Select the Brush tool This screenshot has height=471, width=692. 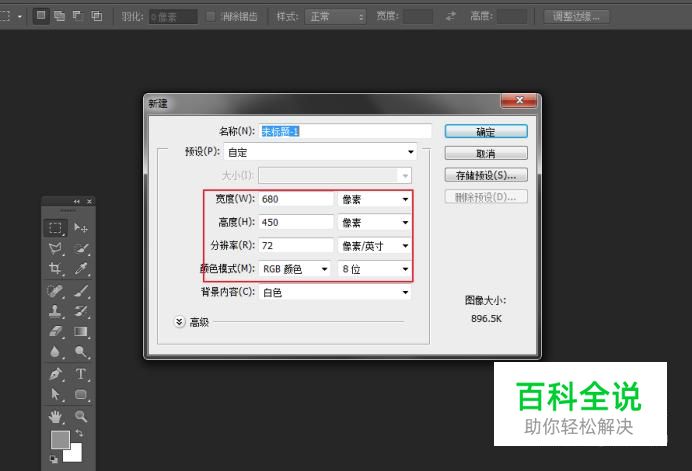(81, 291)
